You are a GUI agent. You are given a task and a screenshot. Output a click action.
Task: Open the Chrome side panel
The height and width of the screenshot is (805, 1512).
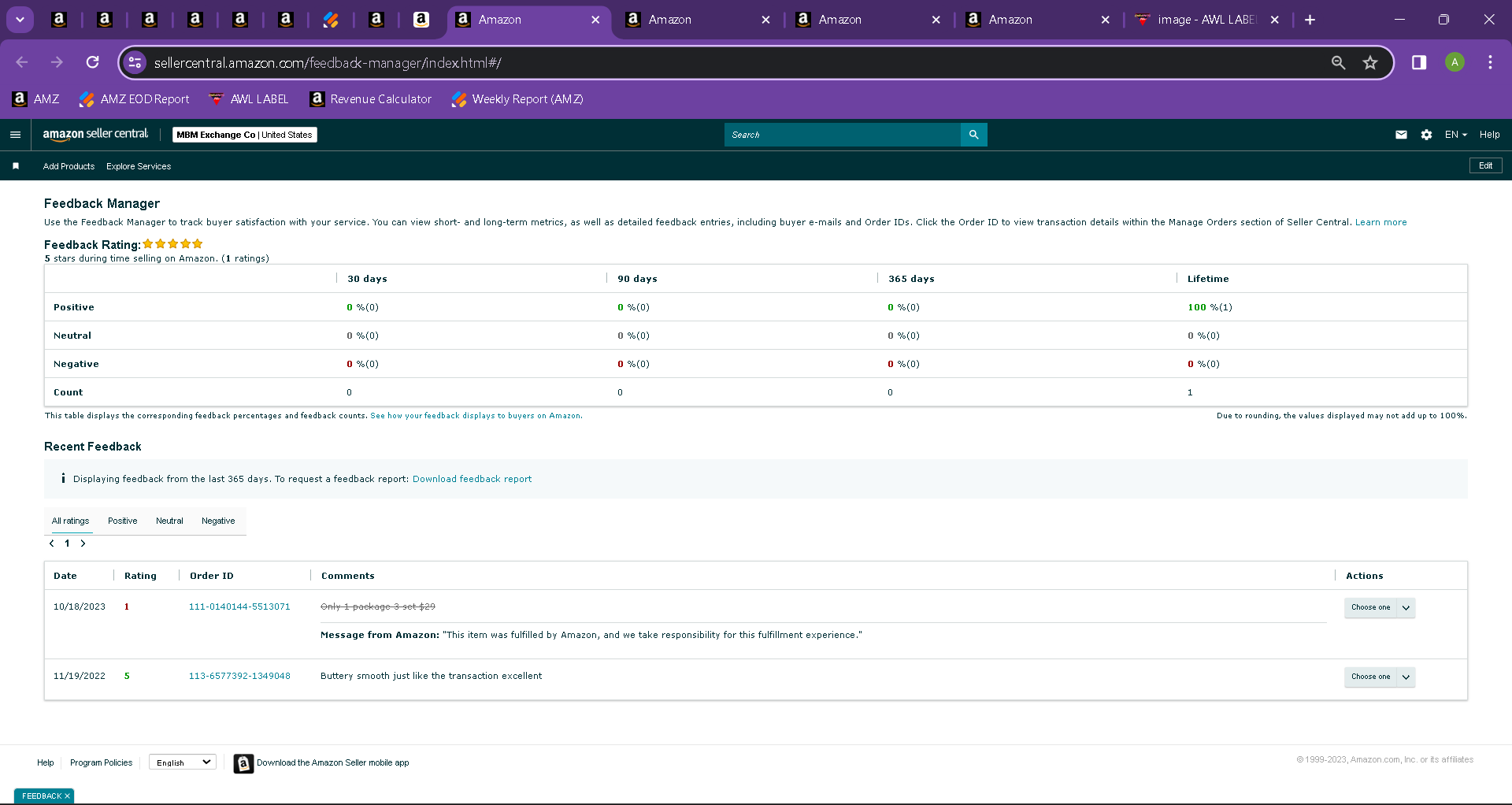click(x=1419, y=62)
